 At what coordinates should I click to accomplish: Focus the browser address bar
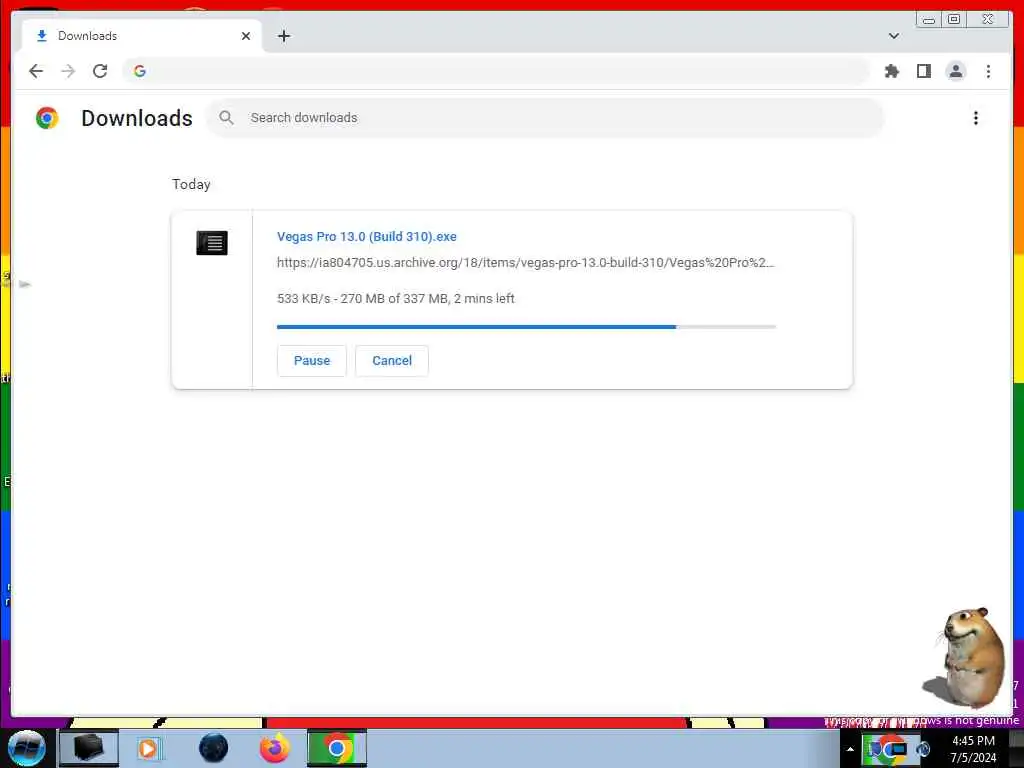pyautogui.click(x=496, y=71)
